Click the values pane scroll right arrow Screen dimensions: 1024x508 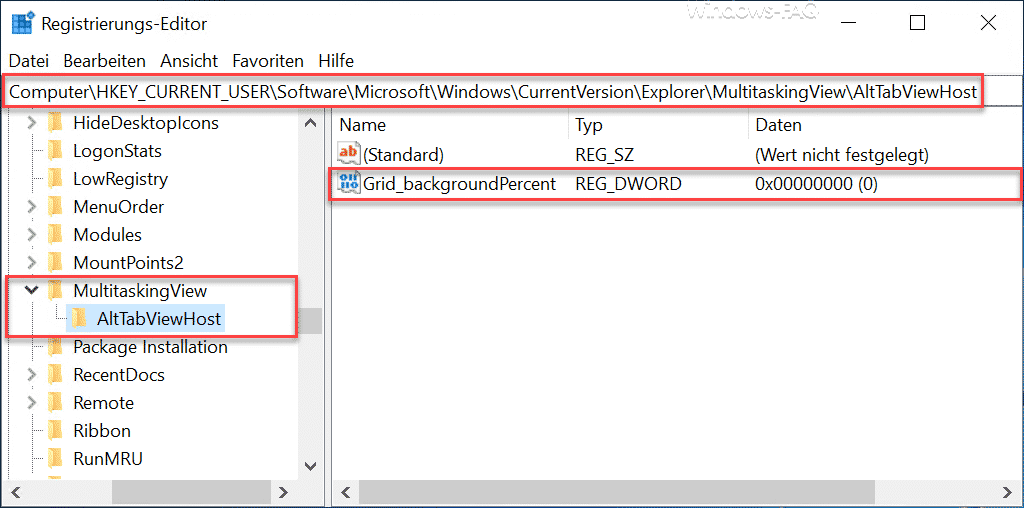pyautogui.click(x=1008, y=491)
